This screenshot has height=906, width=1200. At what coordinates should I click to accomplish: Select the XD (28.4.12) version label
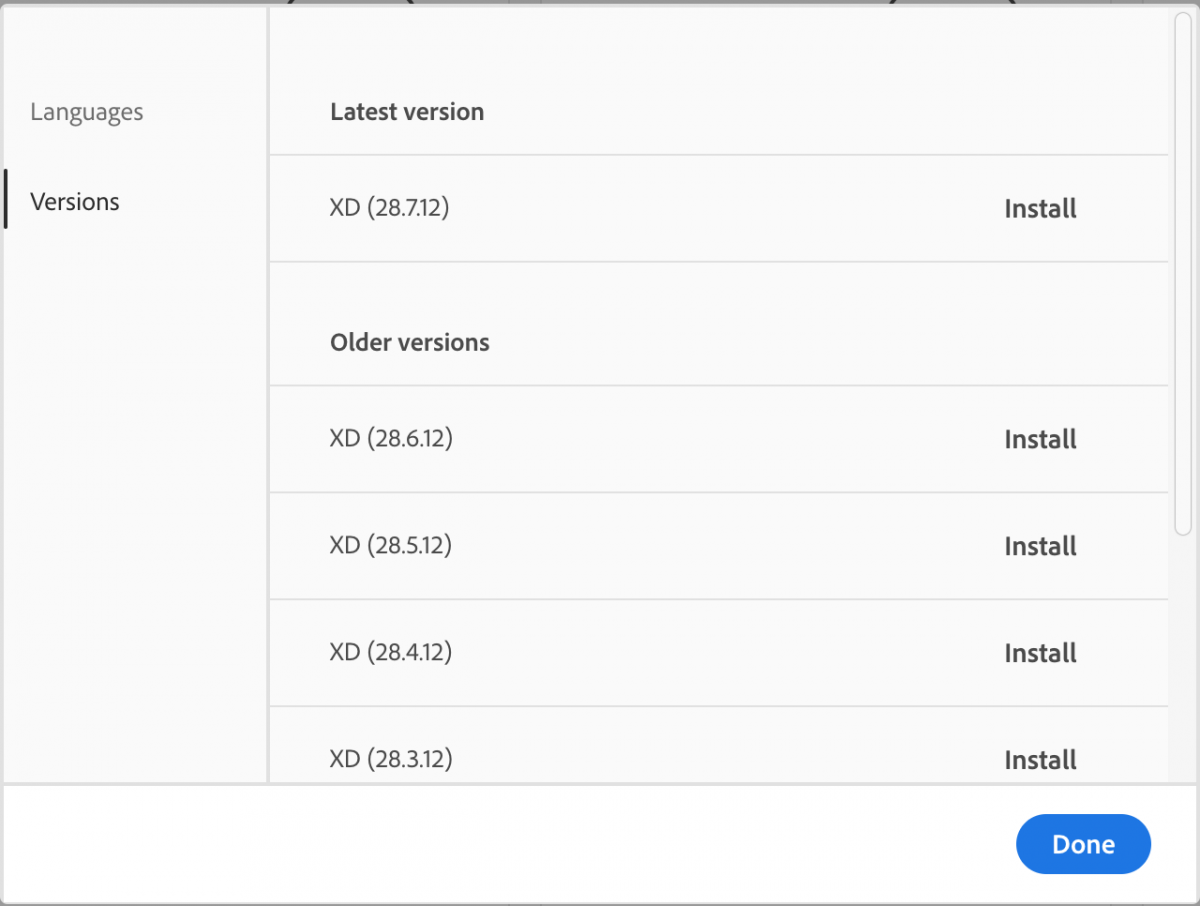[391, 653]
